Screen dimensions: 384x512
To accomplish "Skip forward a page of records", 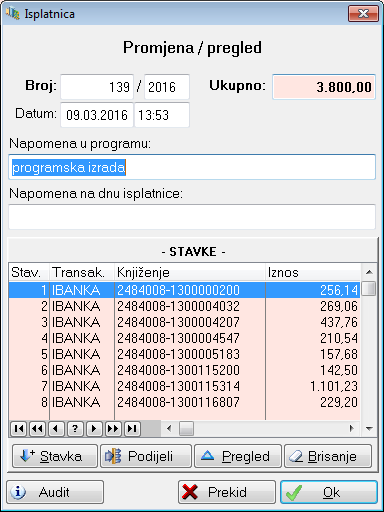I will coord(113,428).
